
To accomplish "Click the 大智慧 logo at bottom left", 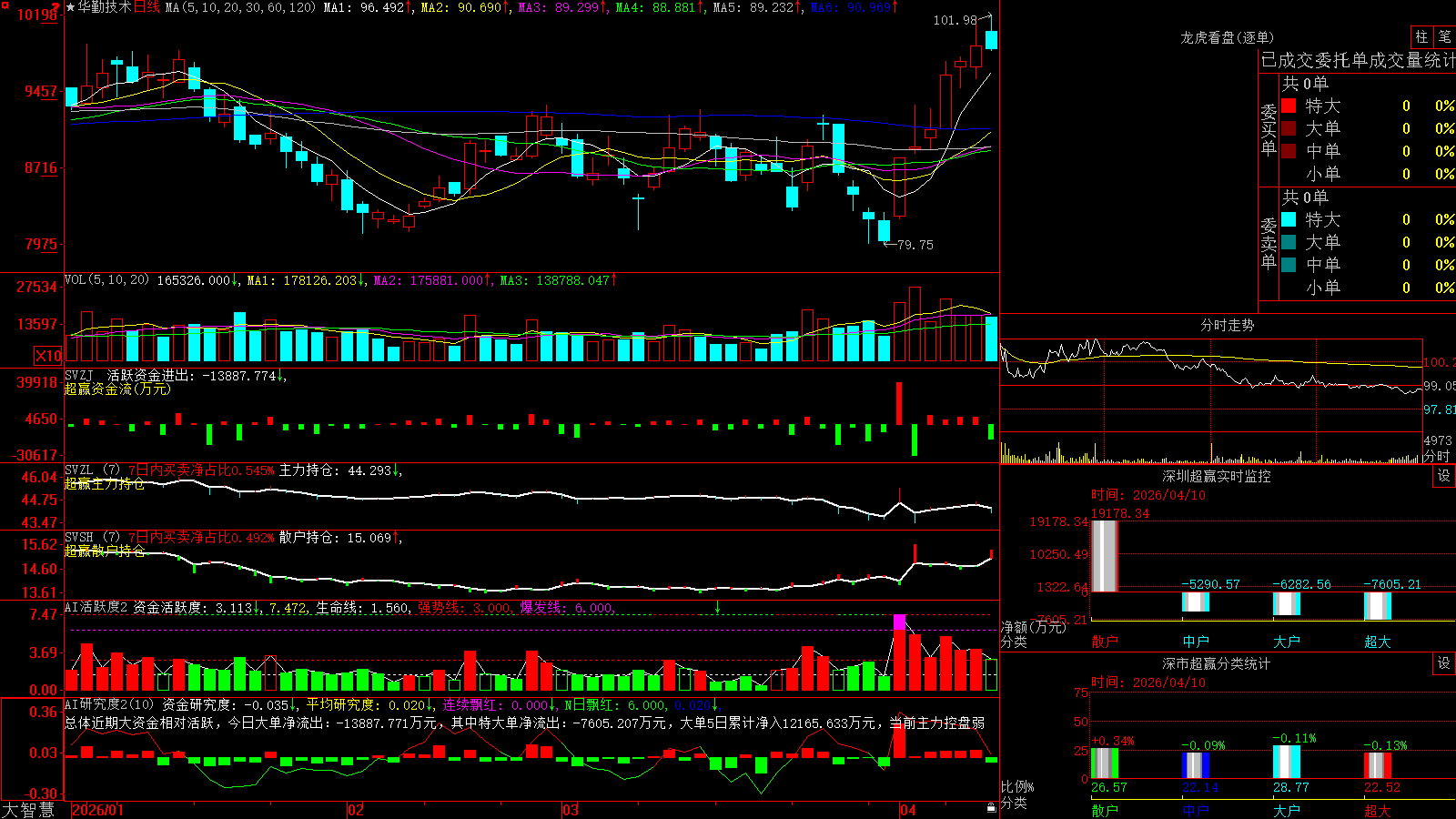I will (x=28, y=809).
